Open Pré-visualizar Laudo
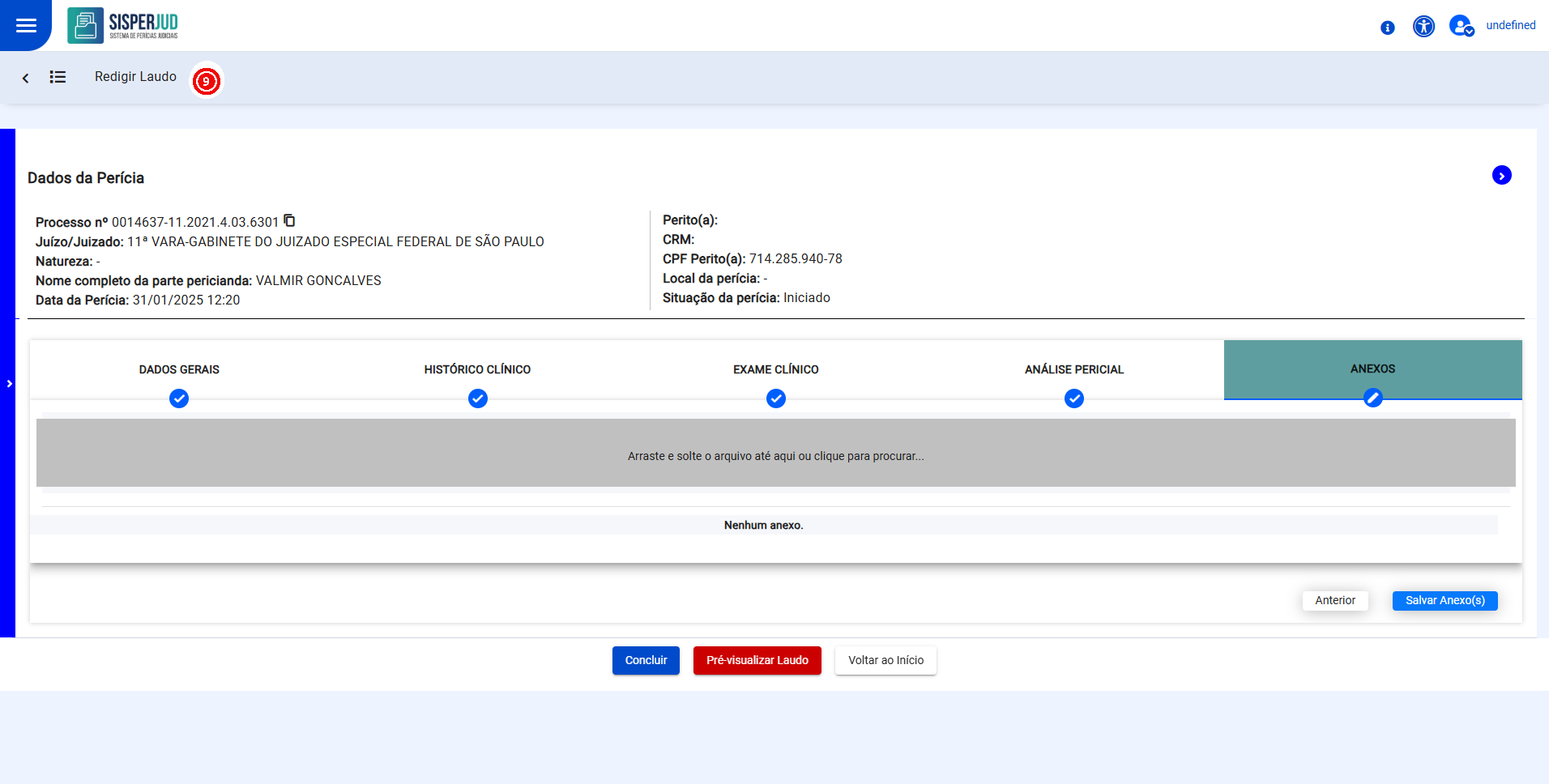Image resolution: width=1549 pixels, height=784 pixels. pos(757,660)
